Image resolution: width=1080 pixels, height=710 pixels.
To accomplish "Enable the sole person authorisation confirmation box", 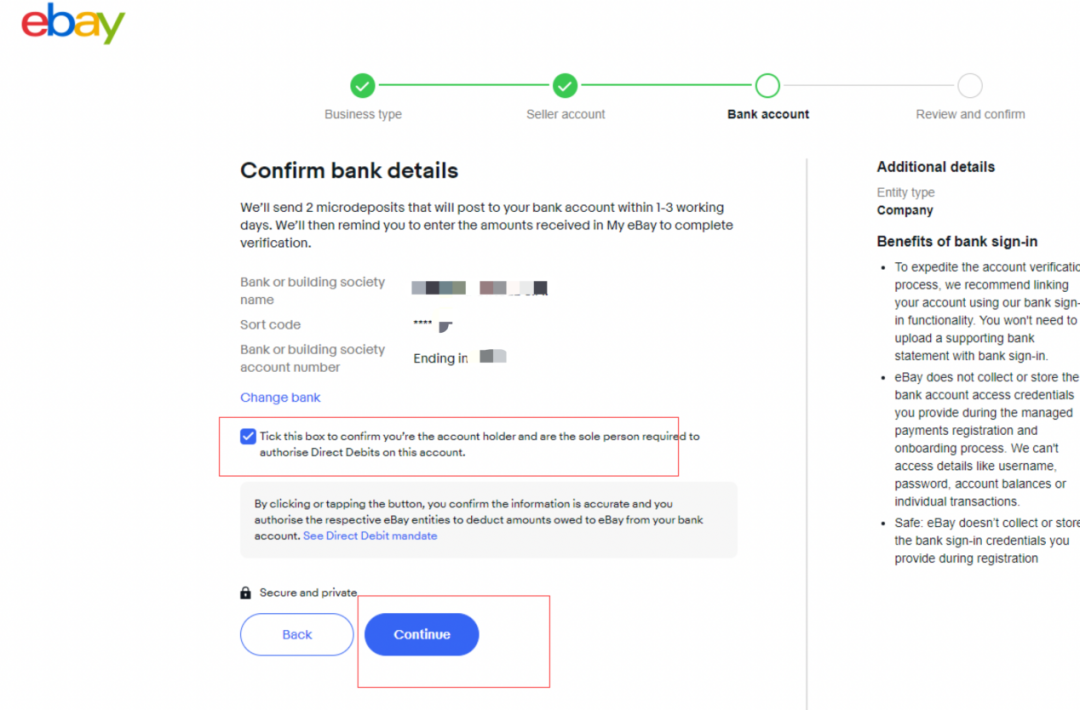I will pos(247,435).
